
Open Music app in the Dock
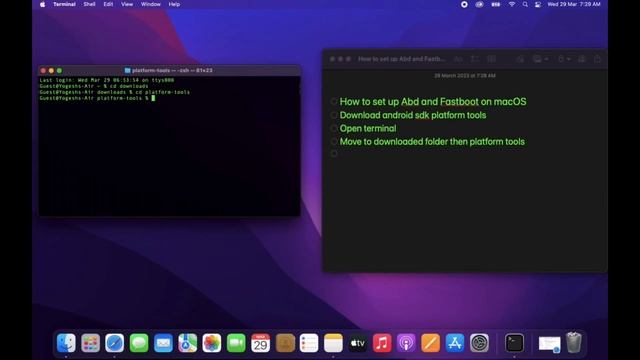tap(382, 343)
